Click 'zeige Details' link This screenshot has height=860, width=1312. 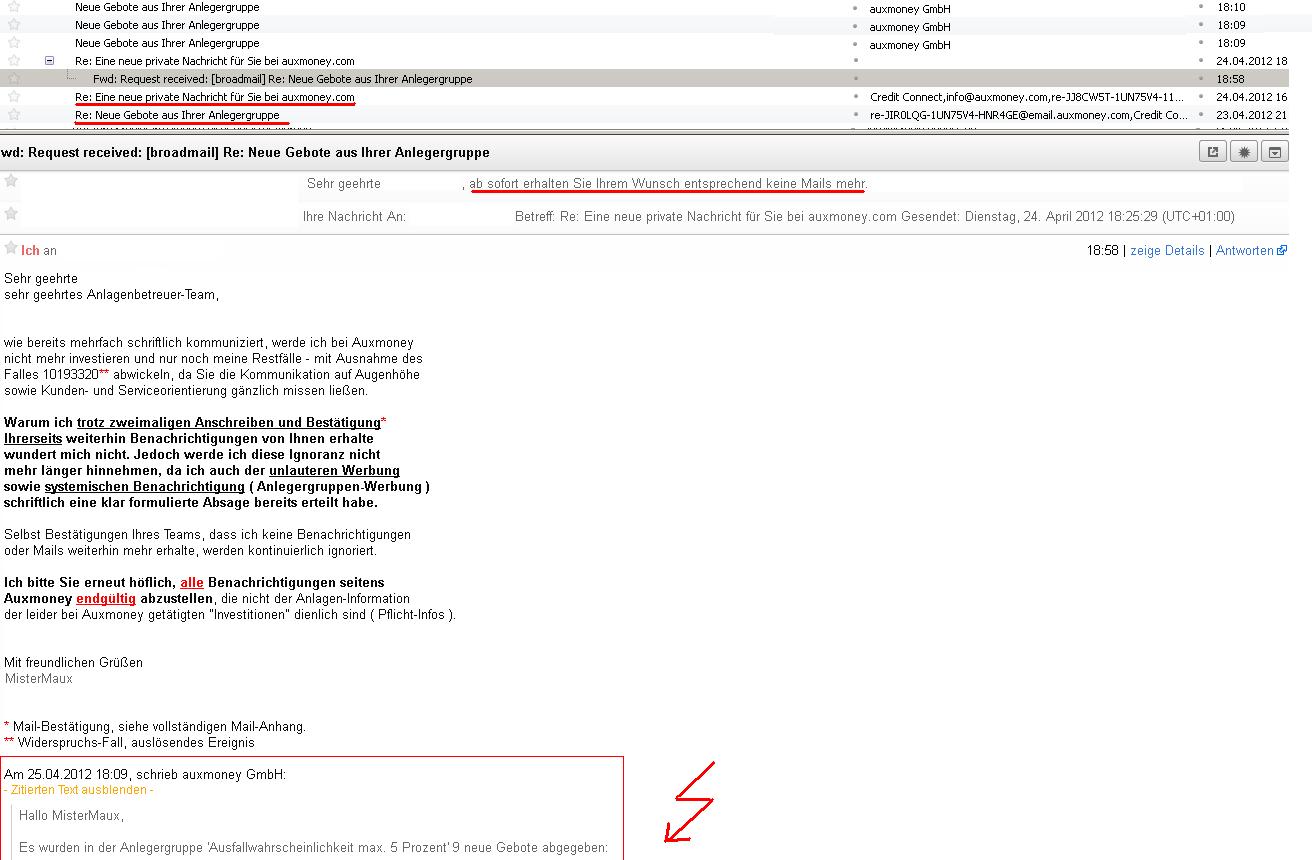click(x=1167, y=251)
